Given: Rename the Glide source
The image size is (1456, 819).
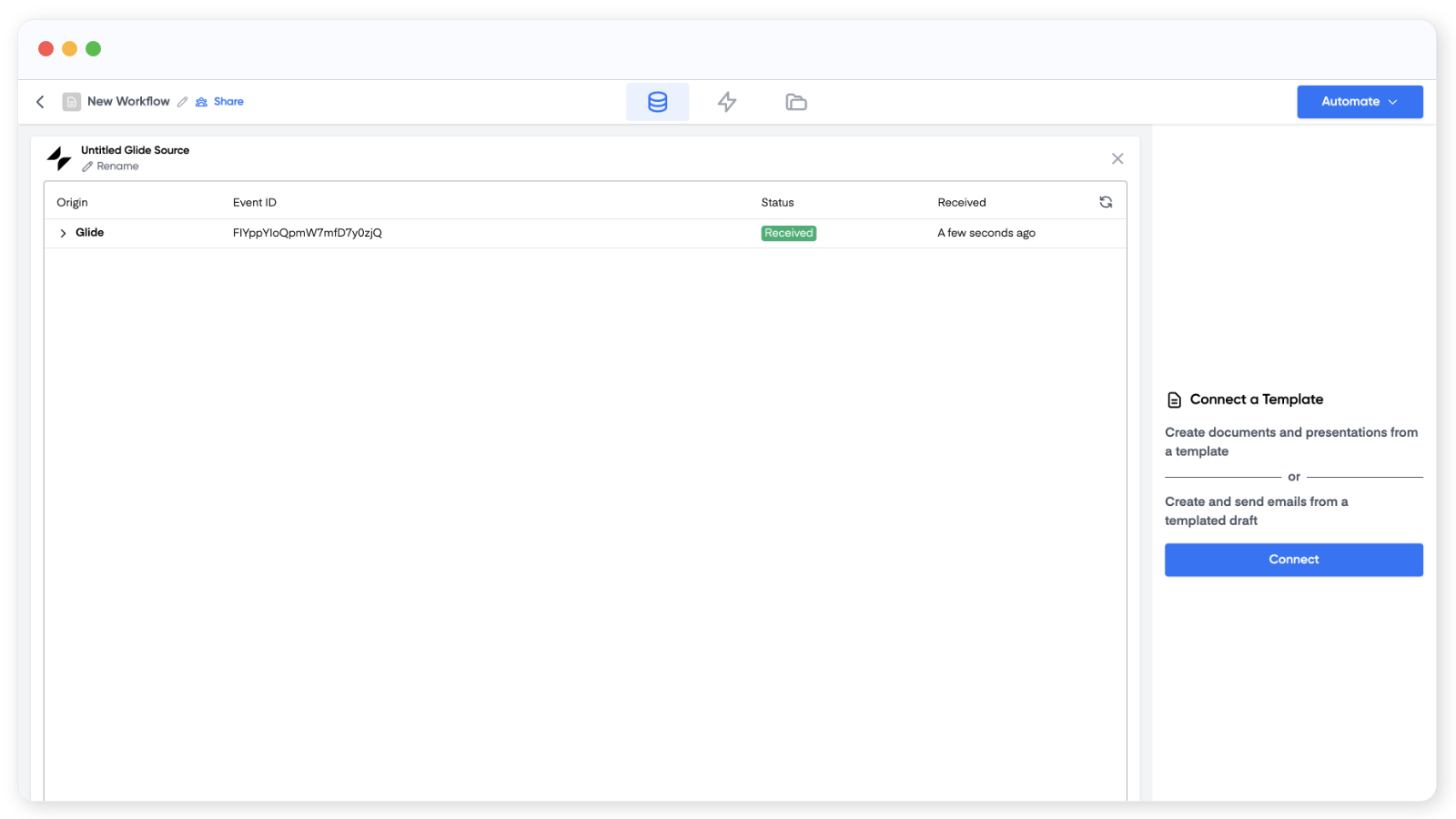Looking at the screenshot, I should (x=111, y=167).
